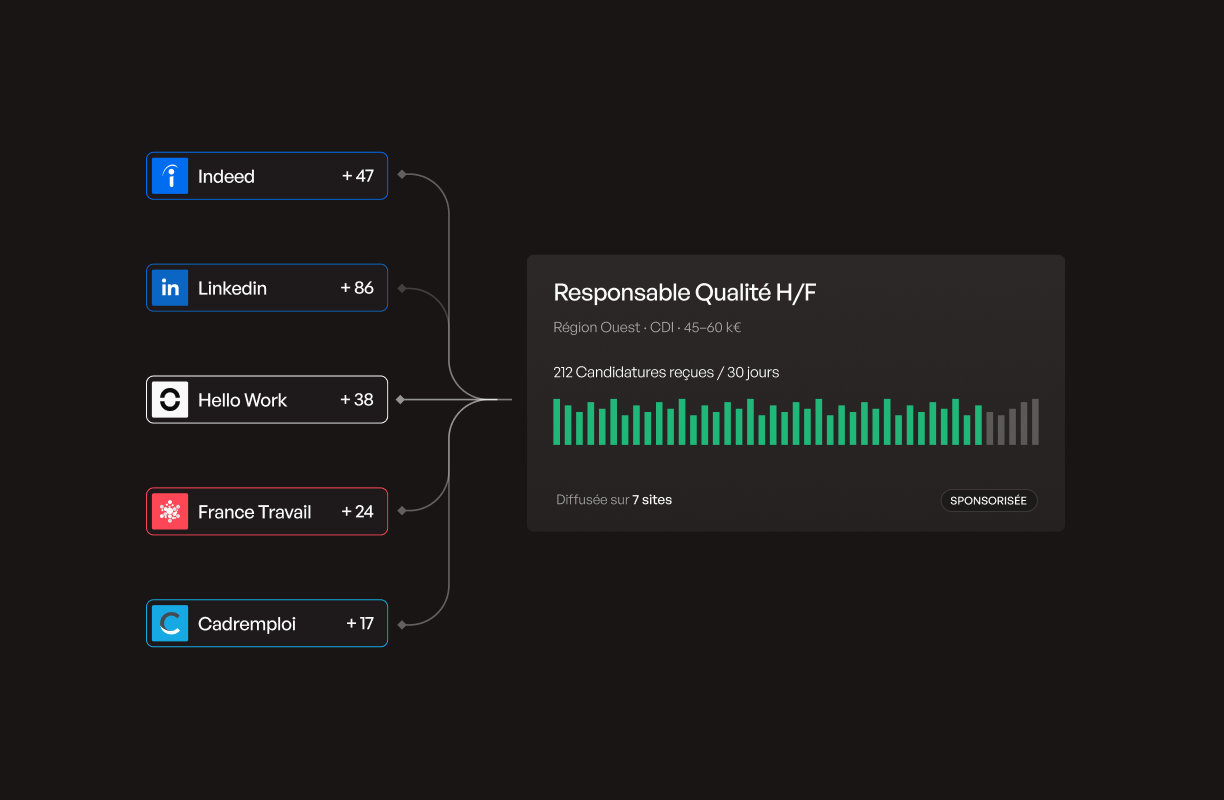
Task: Select the Linkedin source label
Action: coord(232,288)
